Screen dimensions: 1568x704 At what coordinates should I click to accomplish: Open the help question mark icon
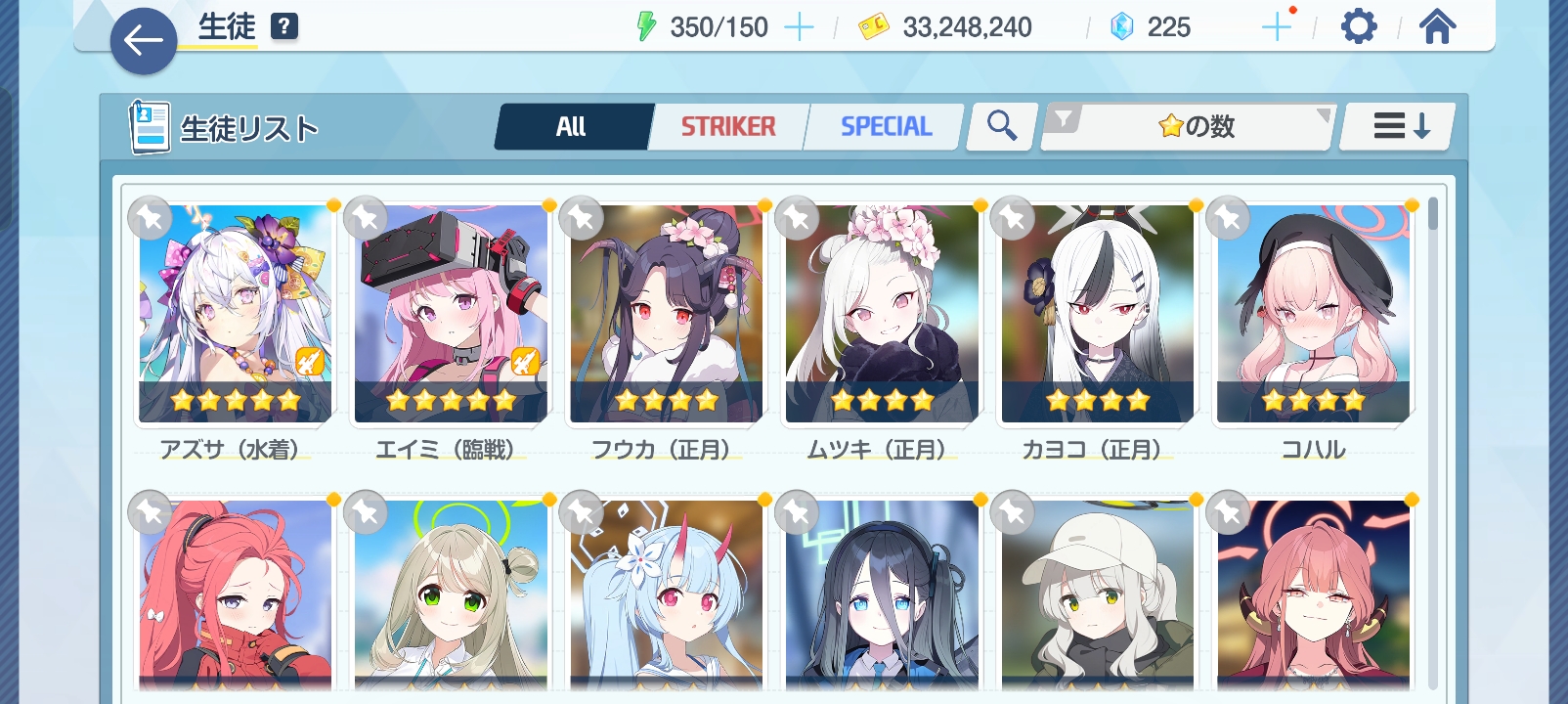click(284, 26)
